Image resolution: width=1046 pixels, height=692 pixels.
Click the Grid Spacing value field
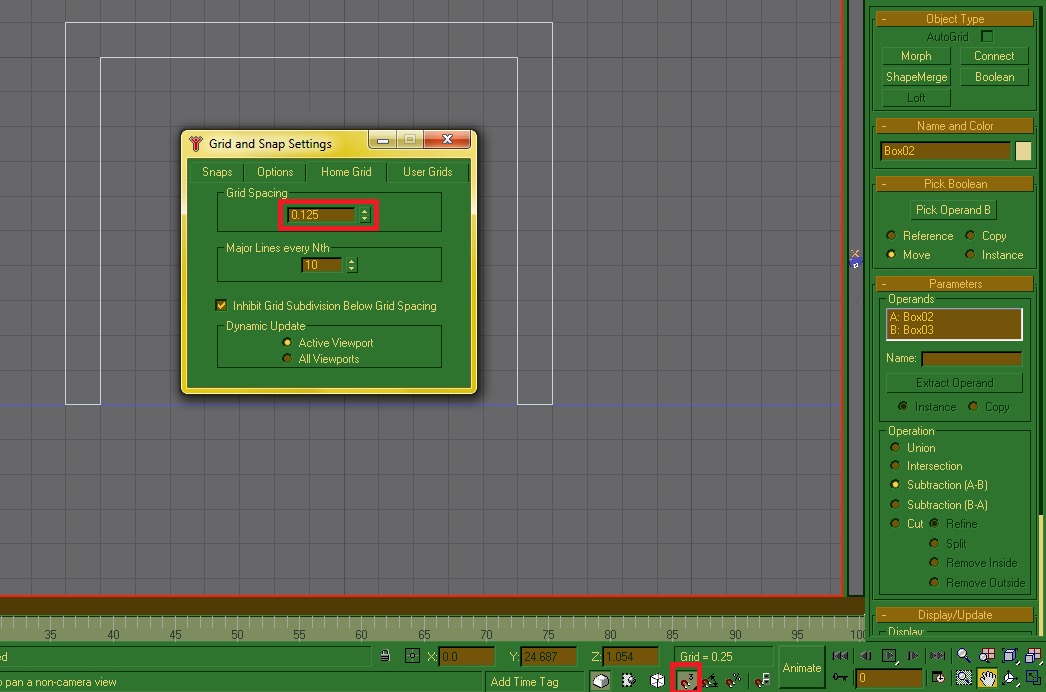click(x=322, y=215)
